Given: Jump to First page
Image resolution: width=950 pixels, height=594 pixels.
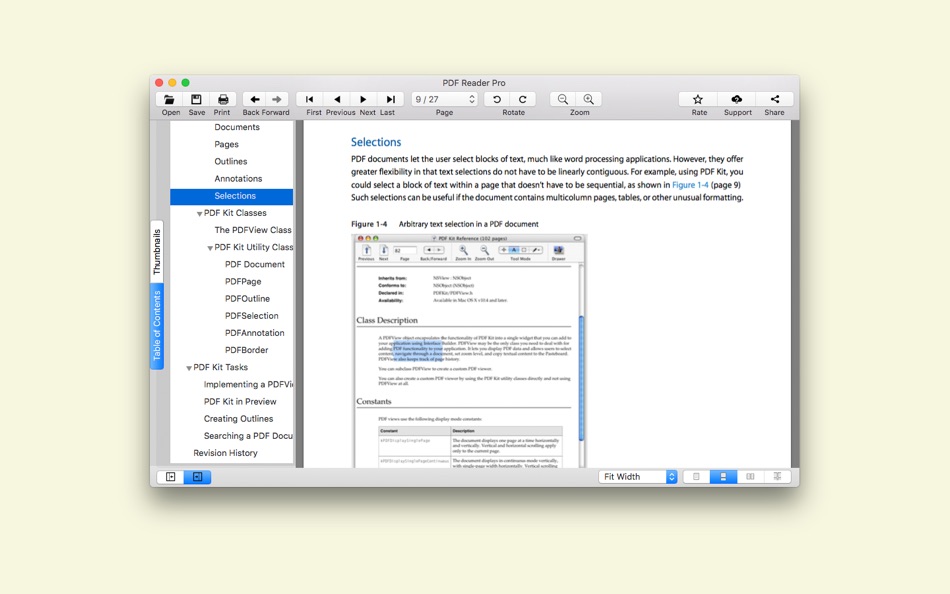Looking at the screenshot, I should pos(310,99).
